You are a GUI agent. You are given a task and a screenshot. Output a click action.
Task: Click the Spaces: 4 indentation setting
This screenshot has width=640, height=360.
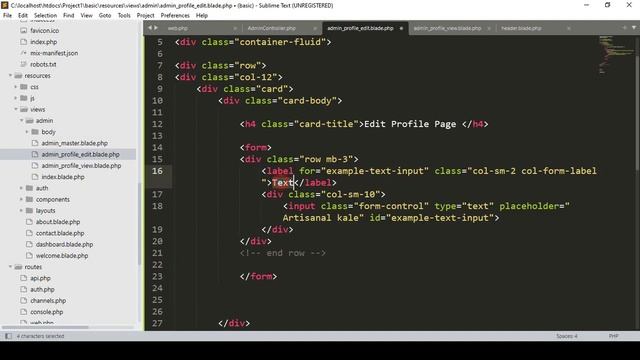[x=567, y=336]
